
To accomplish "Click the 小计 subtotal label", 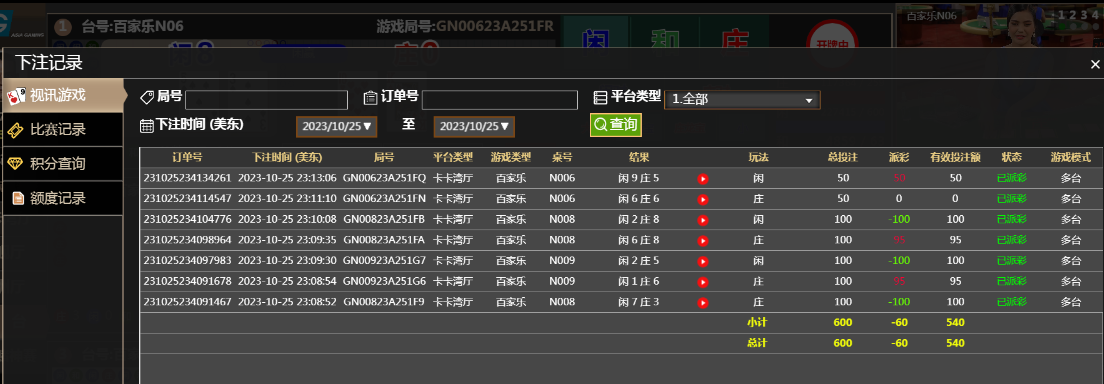I will coord(758,323).
